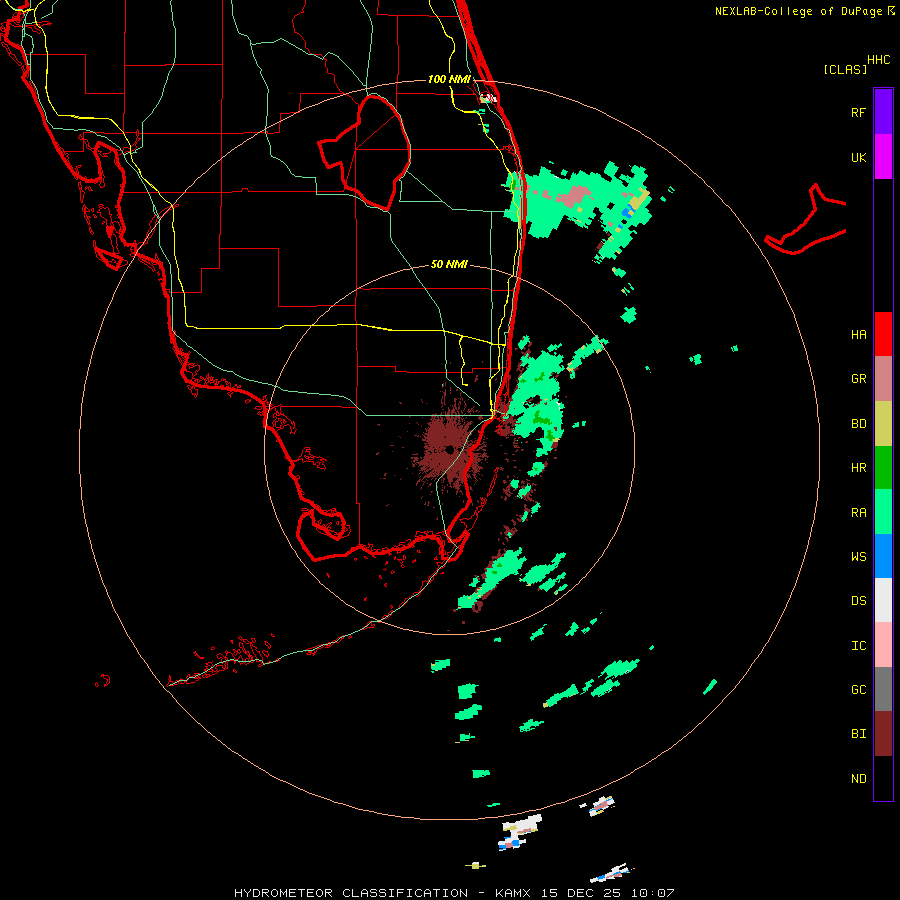The width and height of the screenshot is (900, 900).
Task: Click the HA legend label
Action: [858, 335]
